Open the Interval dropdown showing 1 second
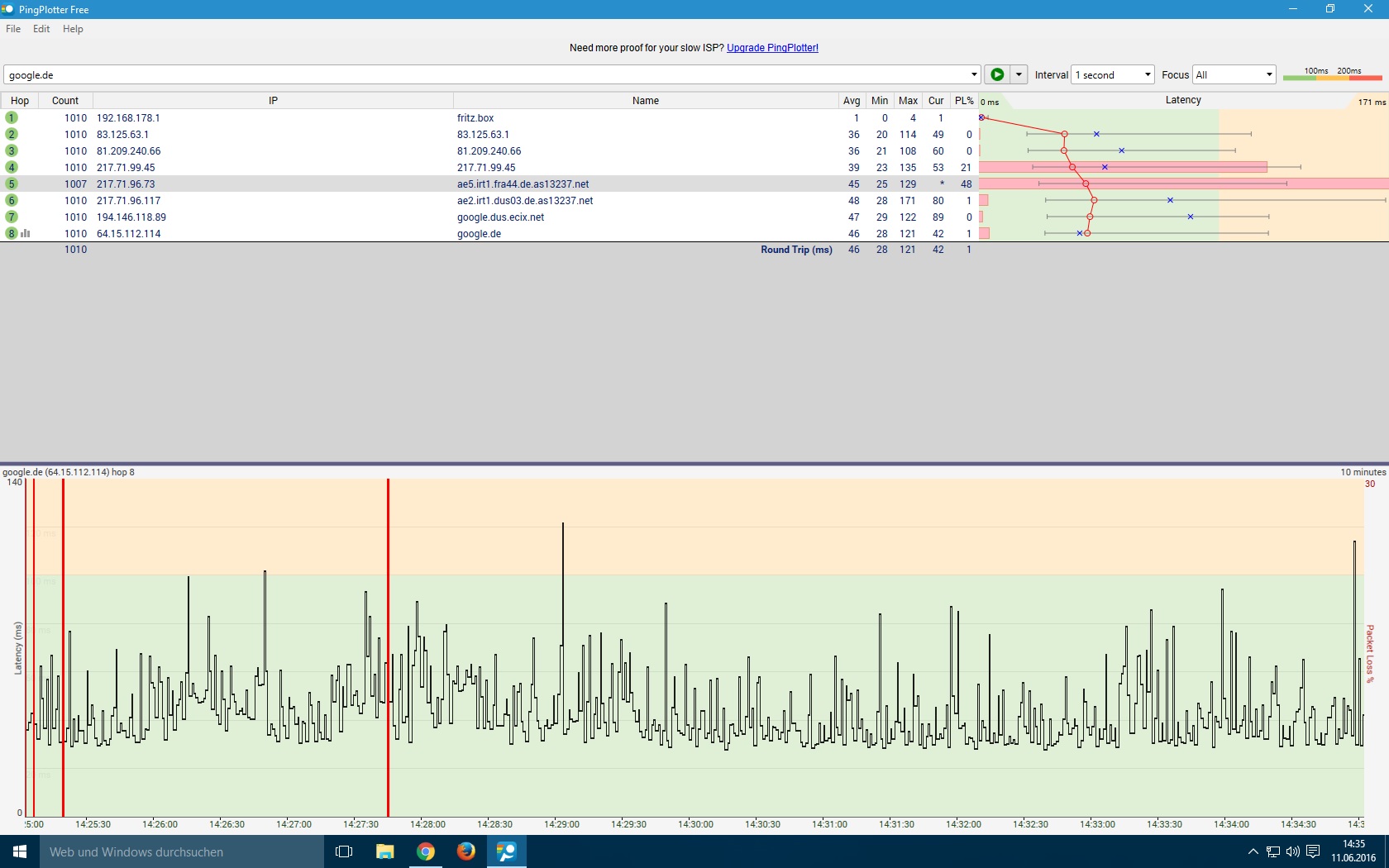Screen dimensions: 1389x868 [x=1112, y=74]
